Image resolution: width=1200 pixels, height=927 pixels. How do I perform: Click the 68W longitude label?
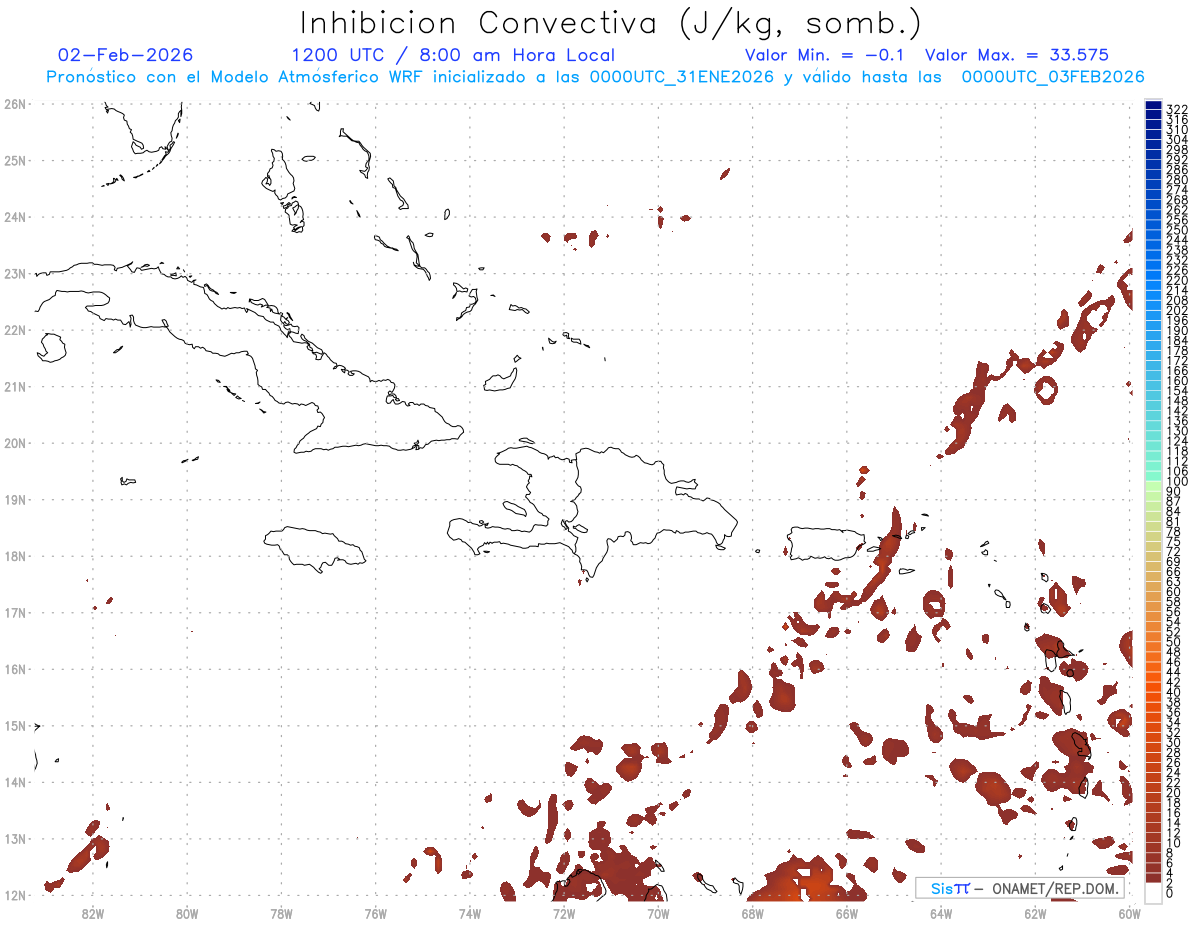click(752, 913)
